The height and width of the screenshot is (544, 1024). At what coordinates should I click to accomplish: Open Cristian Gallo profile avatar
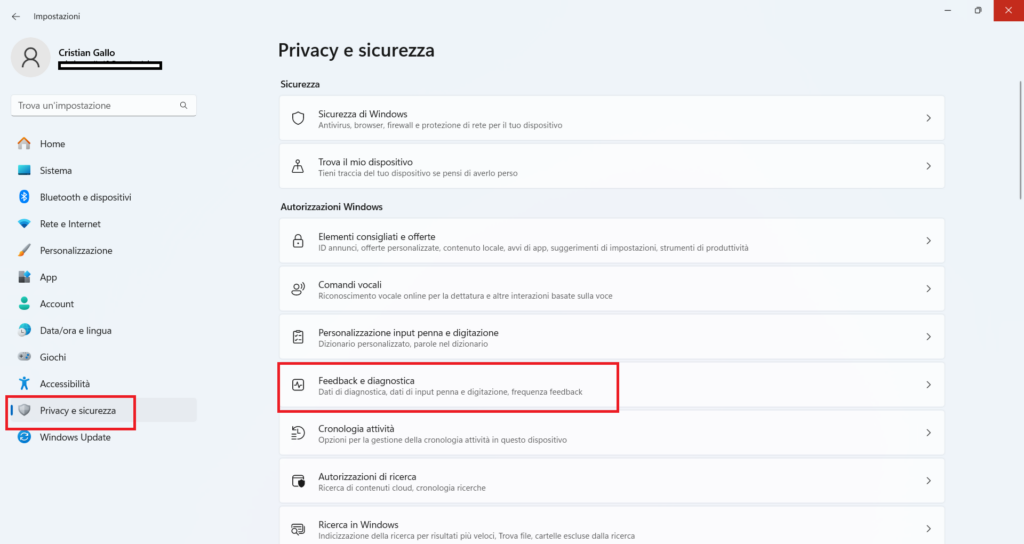[x=31, y=58]
